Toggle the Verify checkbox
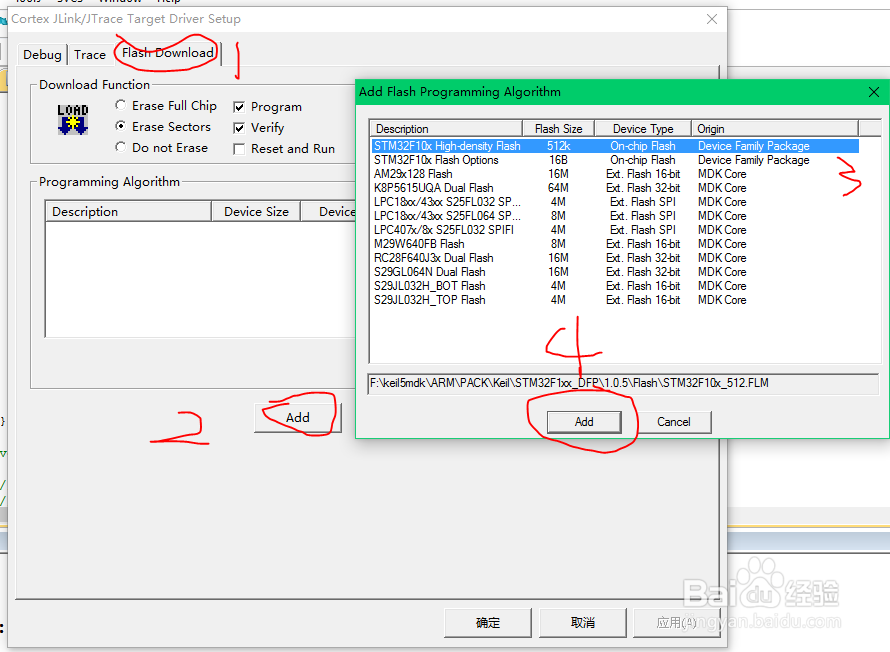Viewport: 890px width, 652px height. 239,128
